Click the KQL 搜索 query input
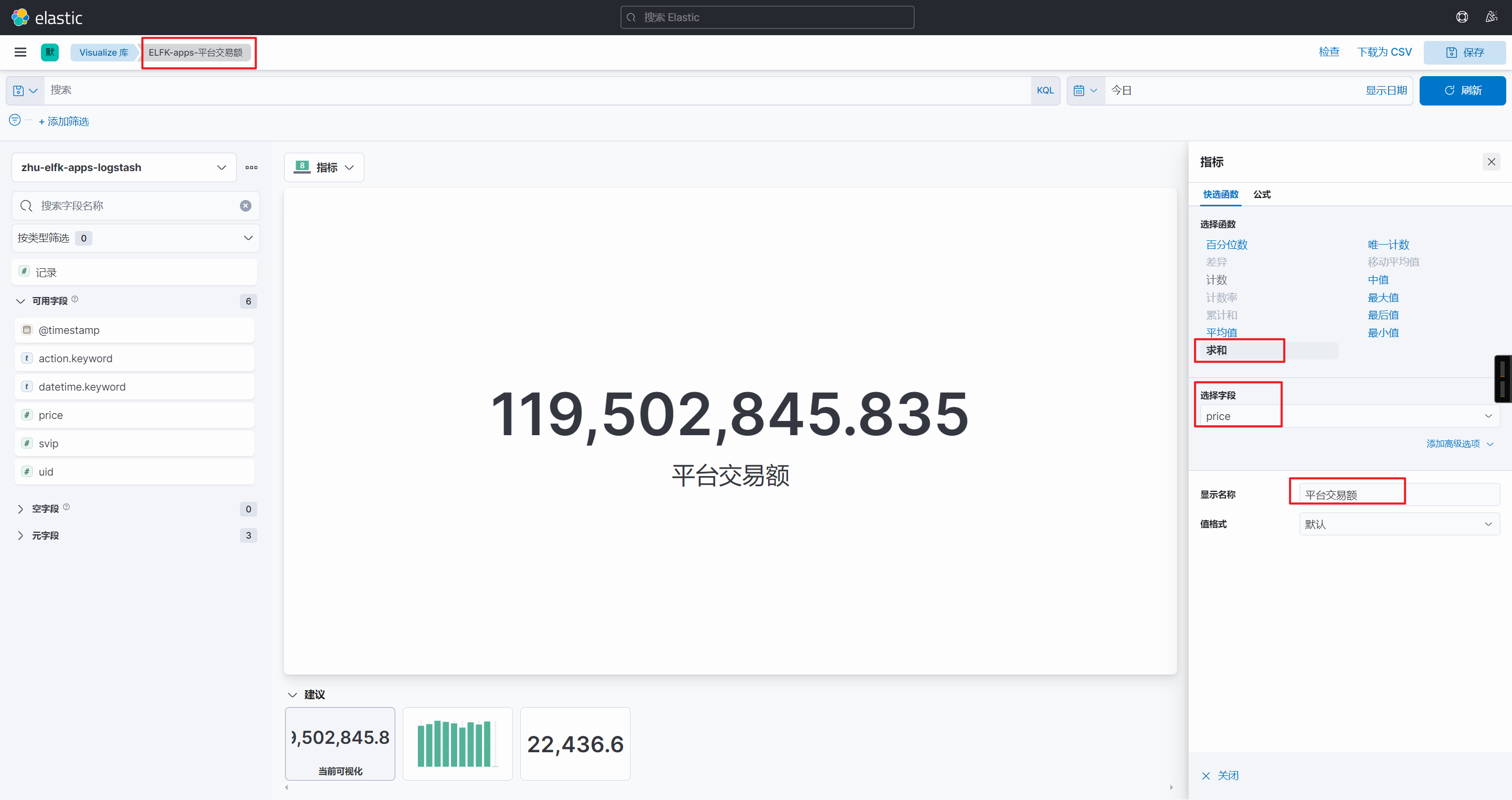 point(537,90)
